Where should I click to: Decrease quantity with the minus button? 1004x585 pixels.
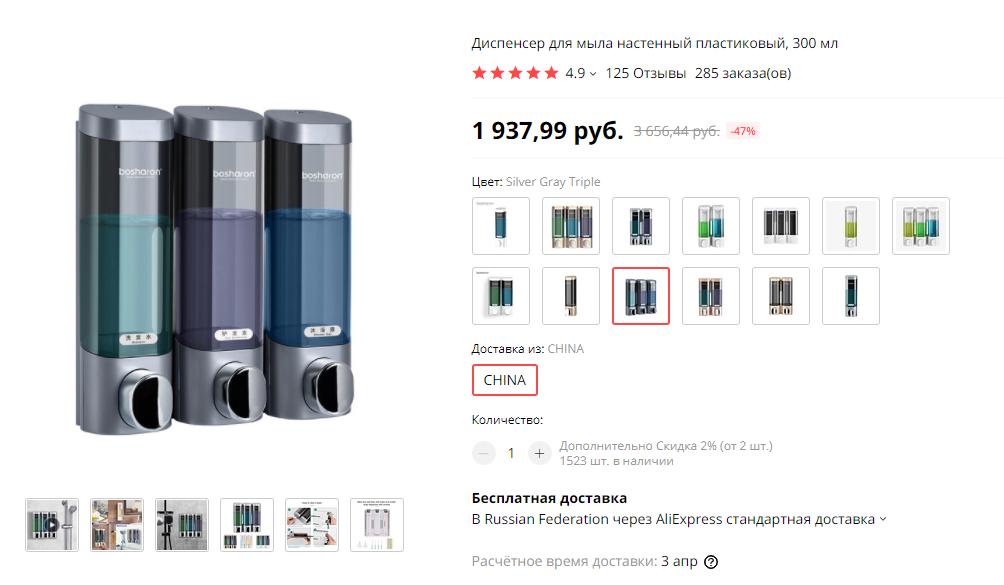pyautogui.click(x=484, y=453)
